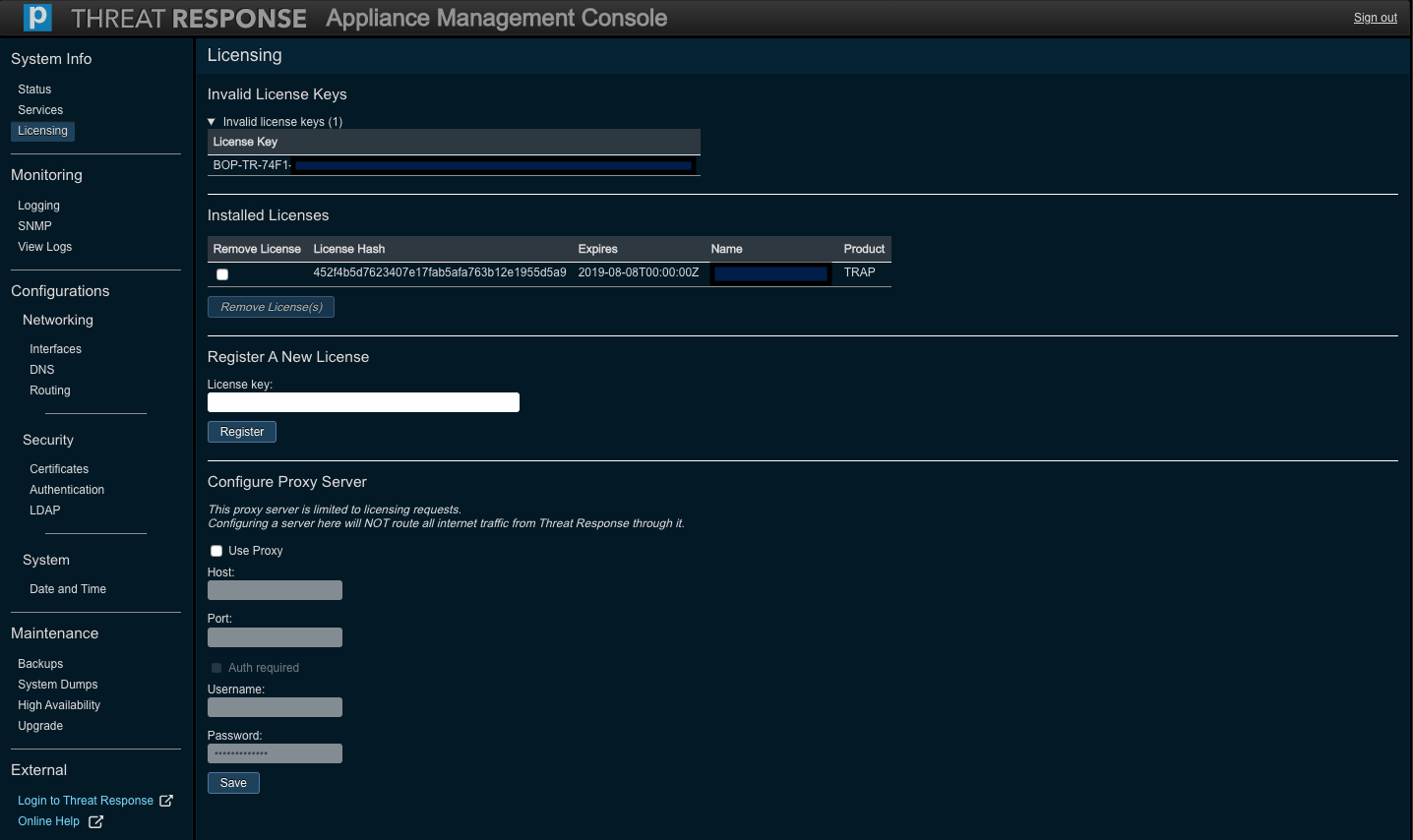Click the Register A New License heading
Image resolution: width=1413 pixels, height=840 pixels.
coord(288,357)
